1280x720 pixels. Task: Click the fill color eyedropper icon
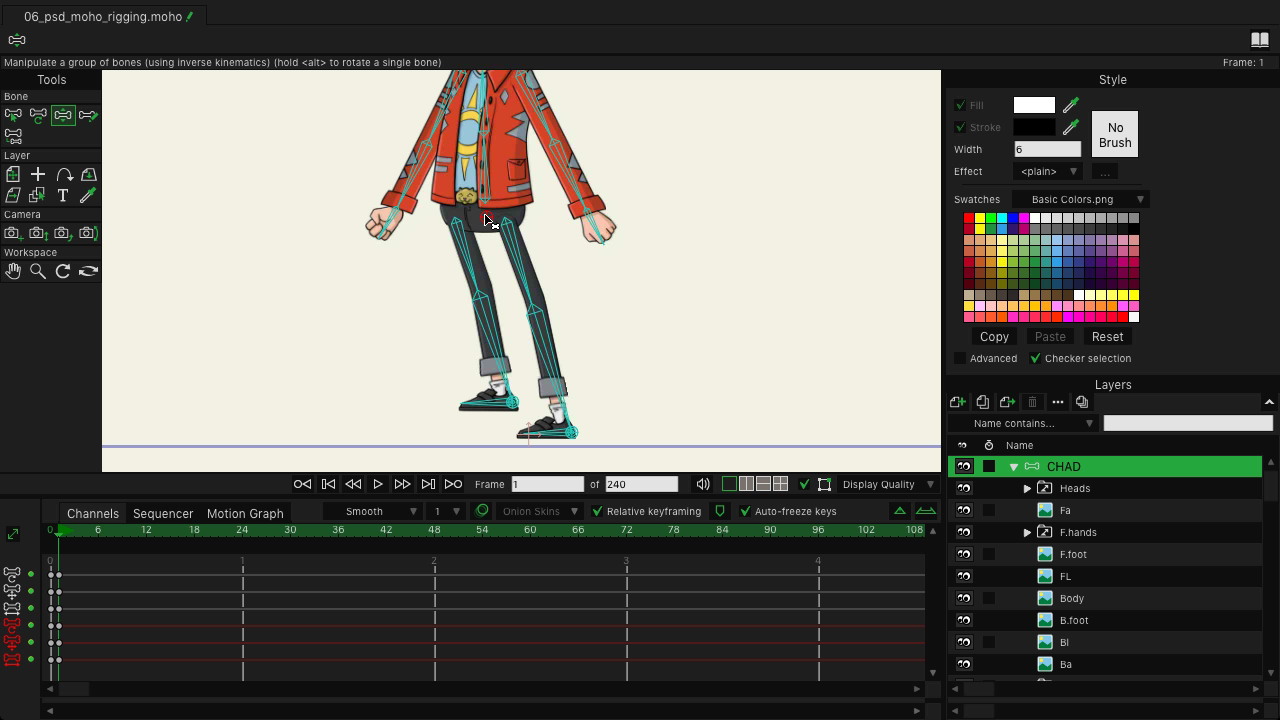(1071, 105)
